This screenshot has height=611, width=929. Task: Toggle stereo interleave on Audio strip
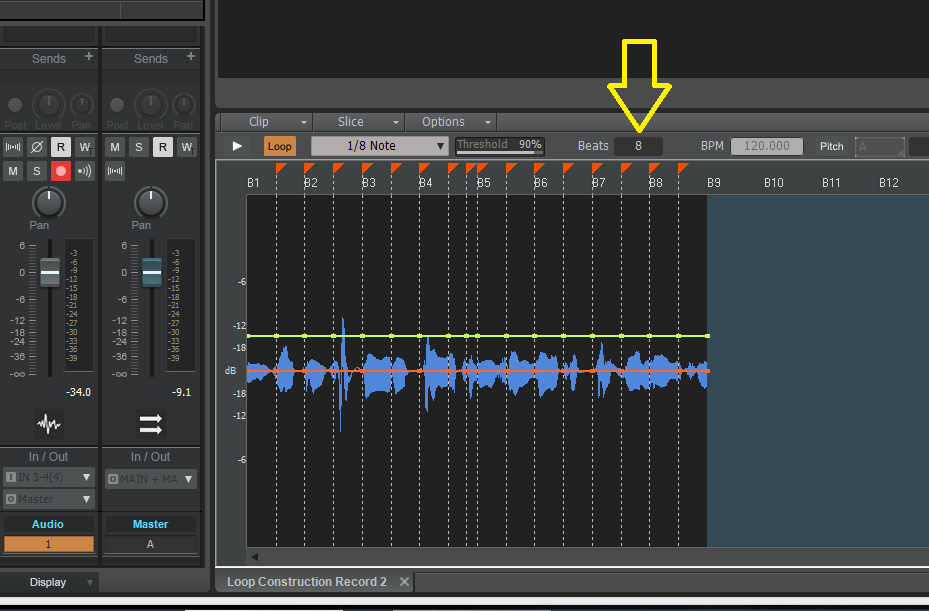point(13,147)
